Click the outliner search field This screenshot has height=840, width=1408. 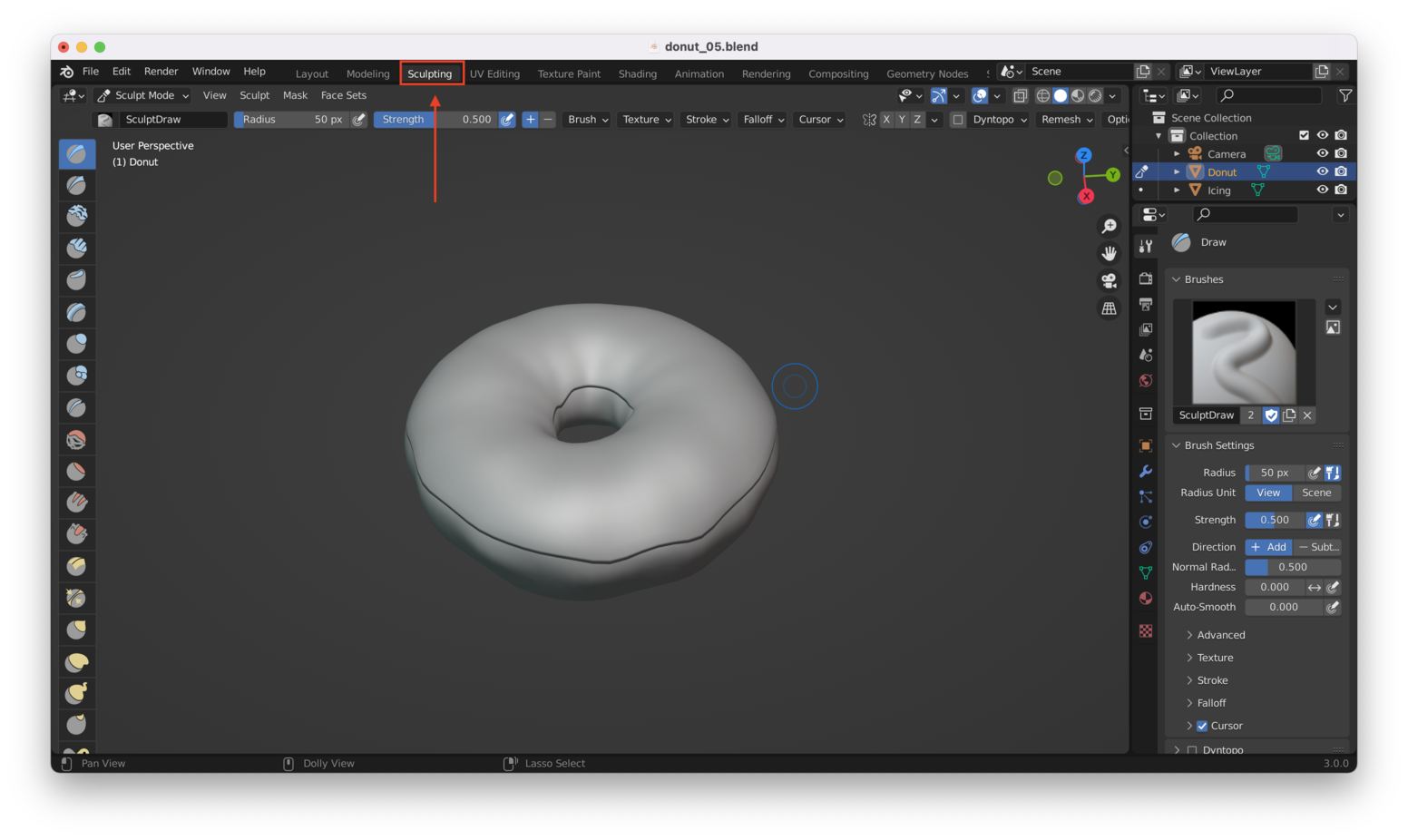pos(1268,95)
